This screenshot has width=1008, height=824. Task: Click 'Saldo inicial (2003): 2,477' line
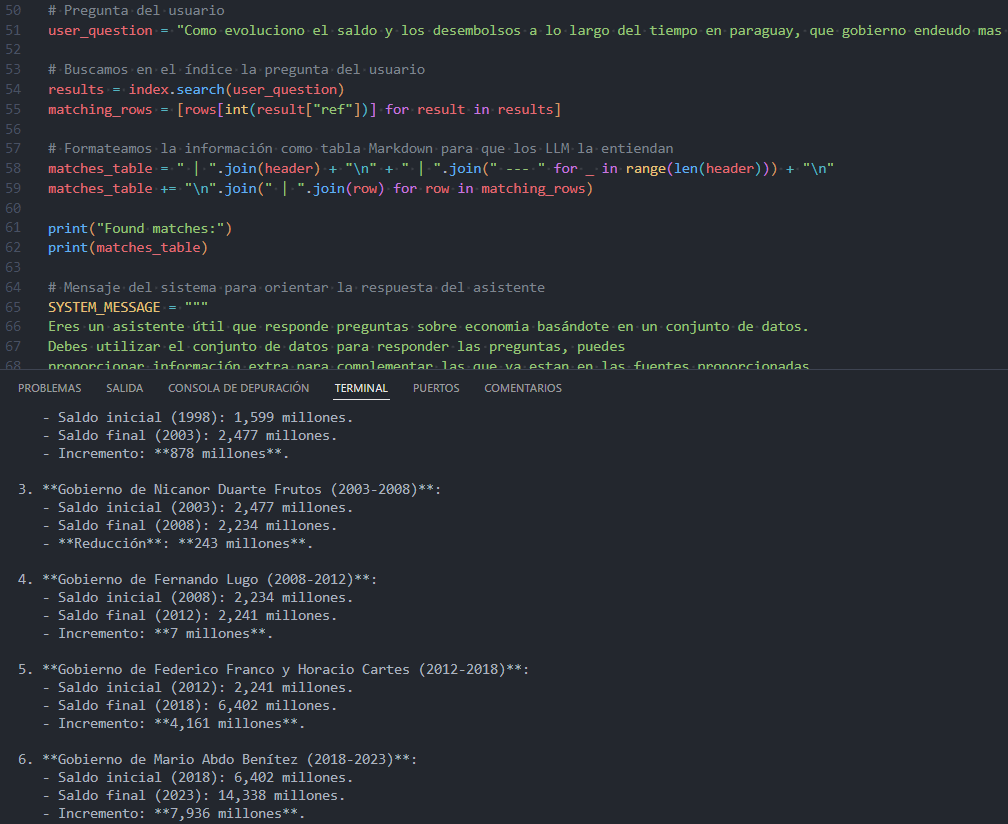click(198, 507)
